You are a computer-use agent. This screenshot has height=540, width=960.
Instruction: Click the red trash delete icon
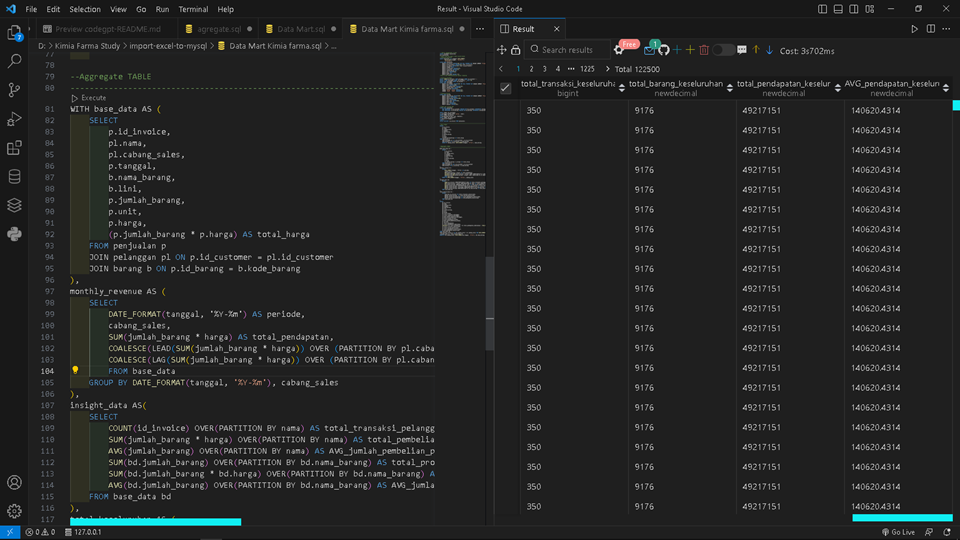pyautogui.click(x=704, y=50)
